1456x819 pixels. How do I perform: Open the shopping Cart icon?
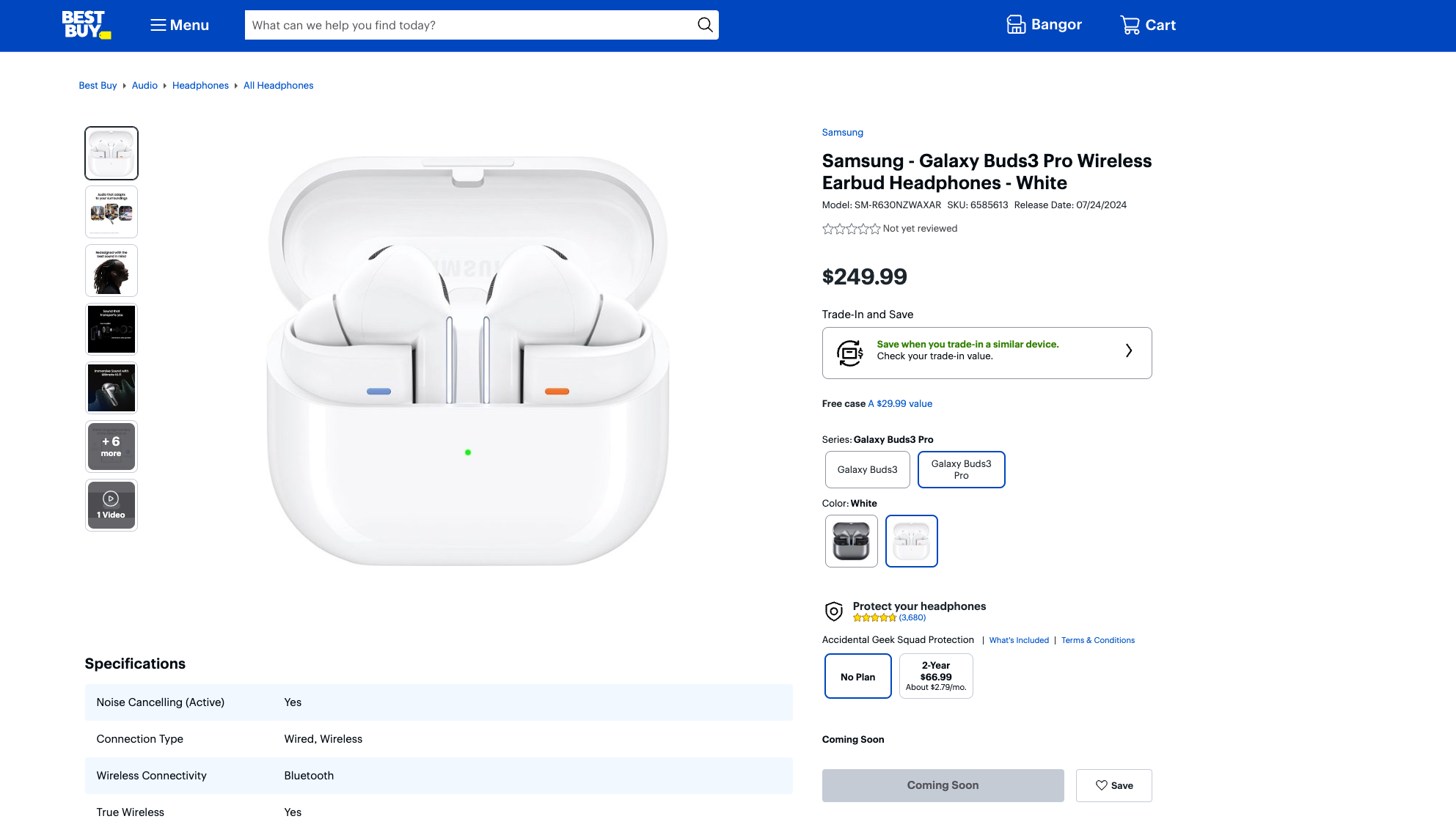pos(1130,24)
